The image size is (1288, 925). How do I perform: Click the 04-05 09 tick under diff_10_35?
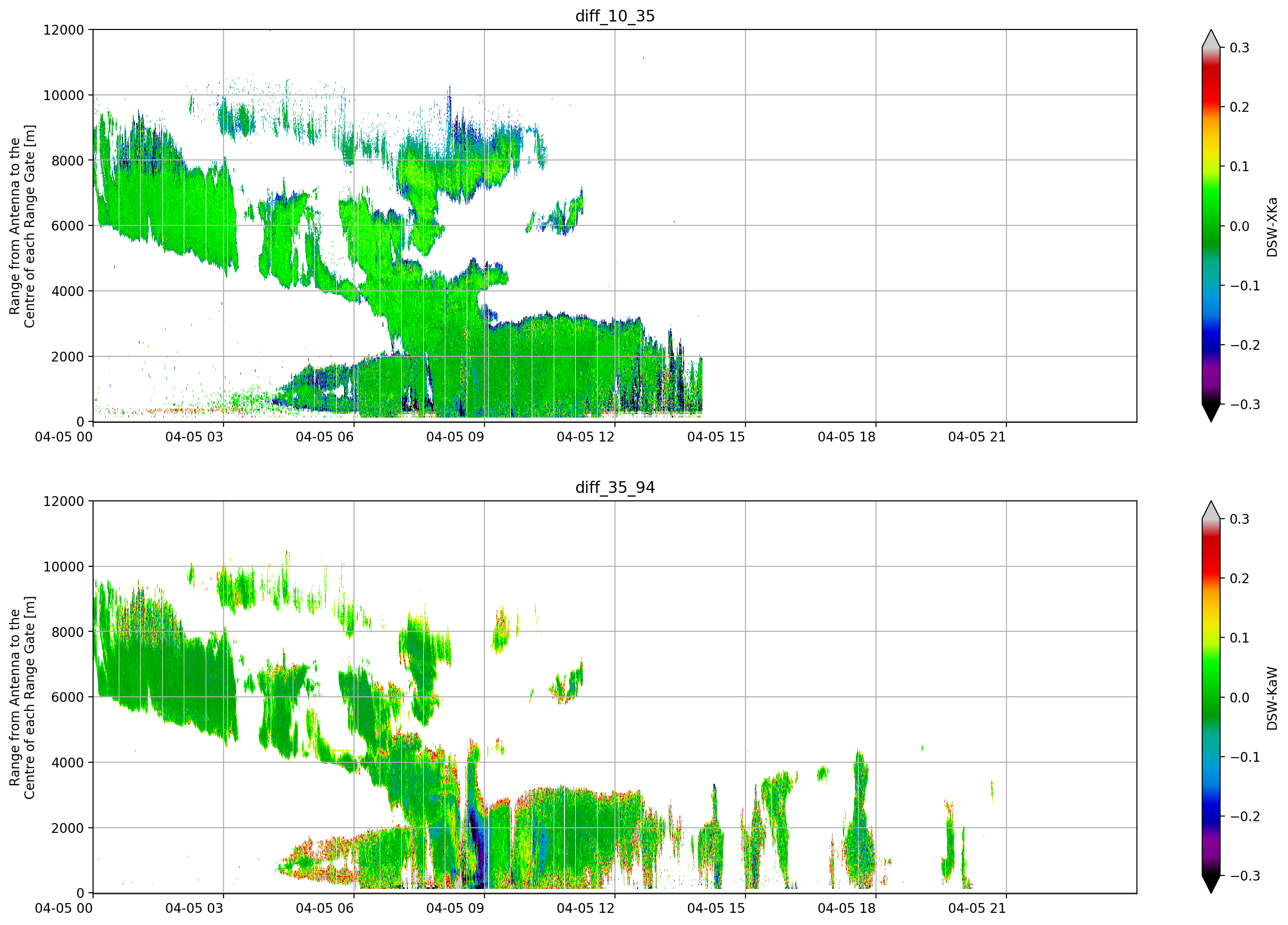coord(456,437)
